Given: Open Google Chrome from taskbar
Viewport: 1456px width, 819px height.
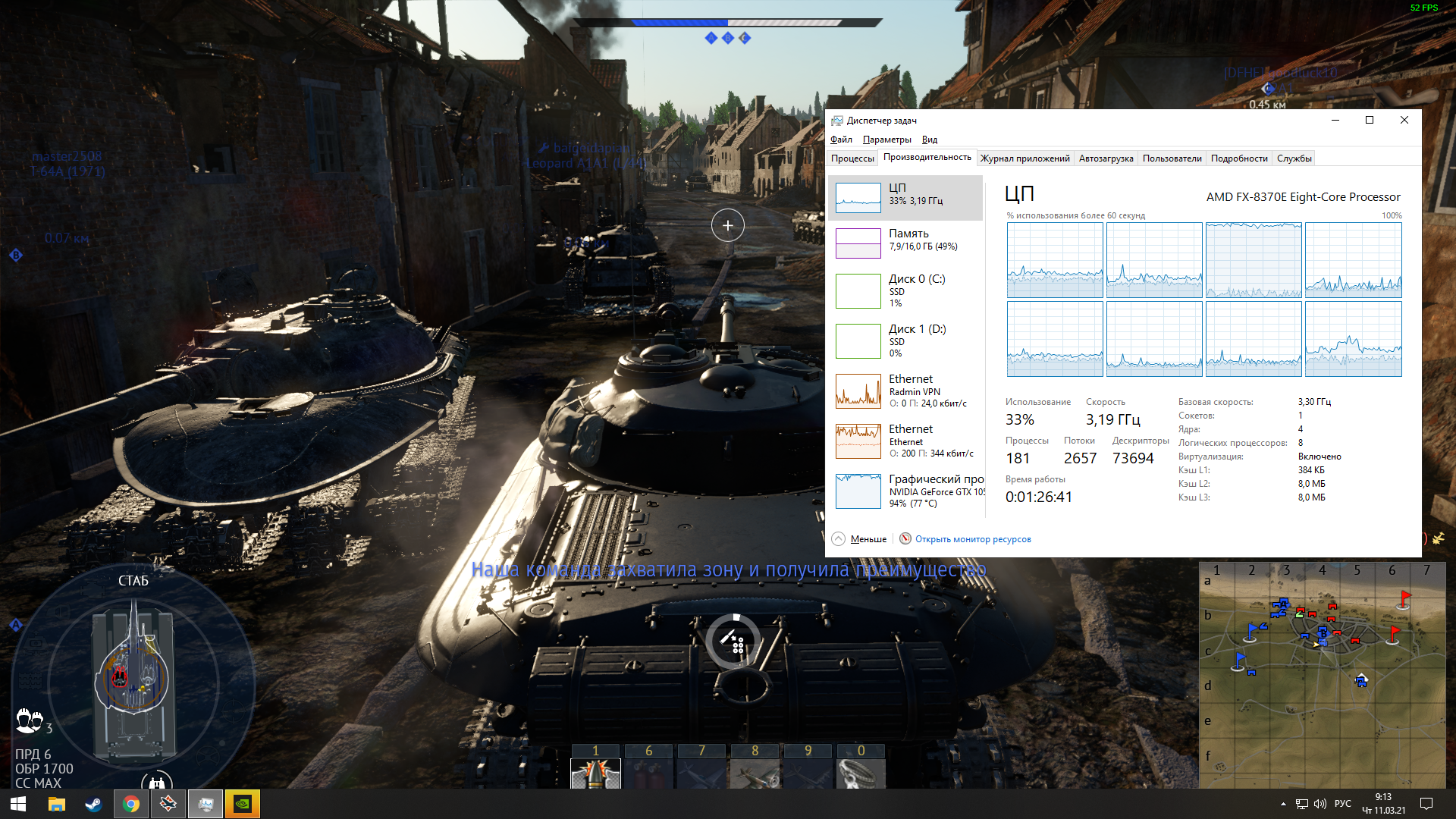Looking at the screenshot, I should click(x=131, y=804).
